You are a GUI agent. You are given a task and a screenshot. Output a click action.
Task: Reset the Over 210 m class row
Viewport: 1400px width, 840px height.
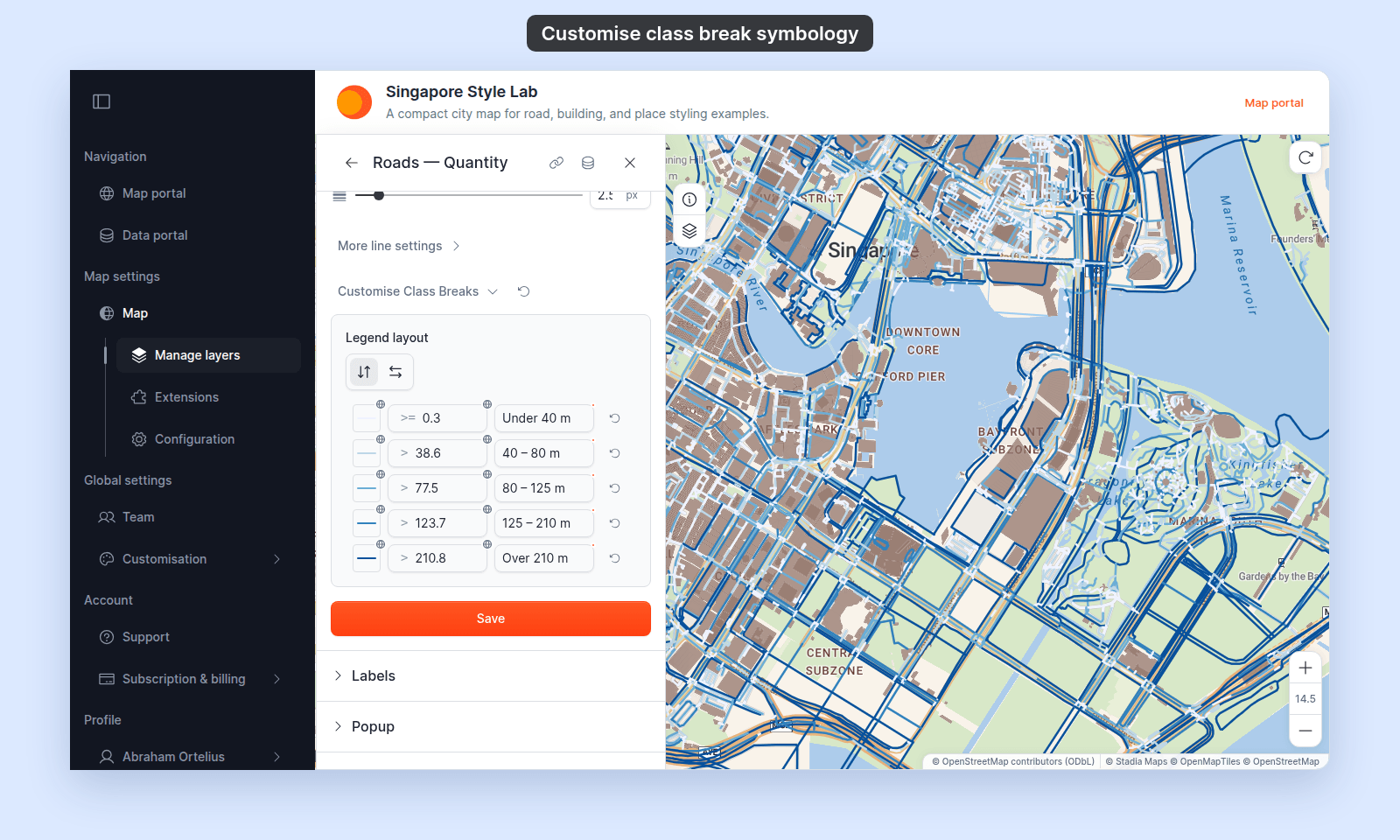615,558
